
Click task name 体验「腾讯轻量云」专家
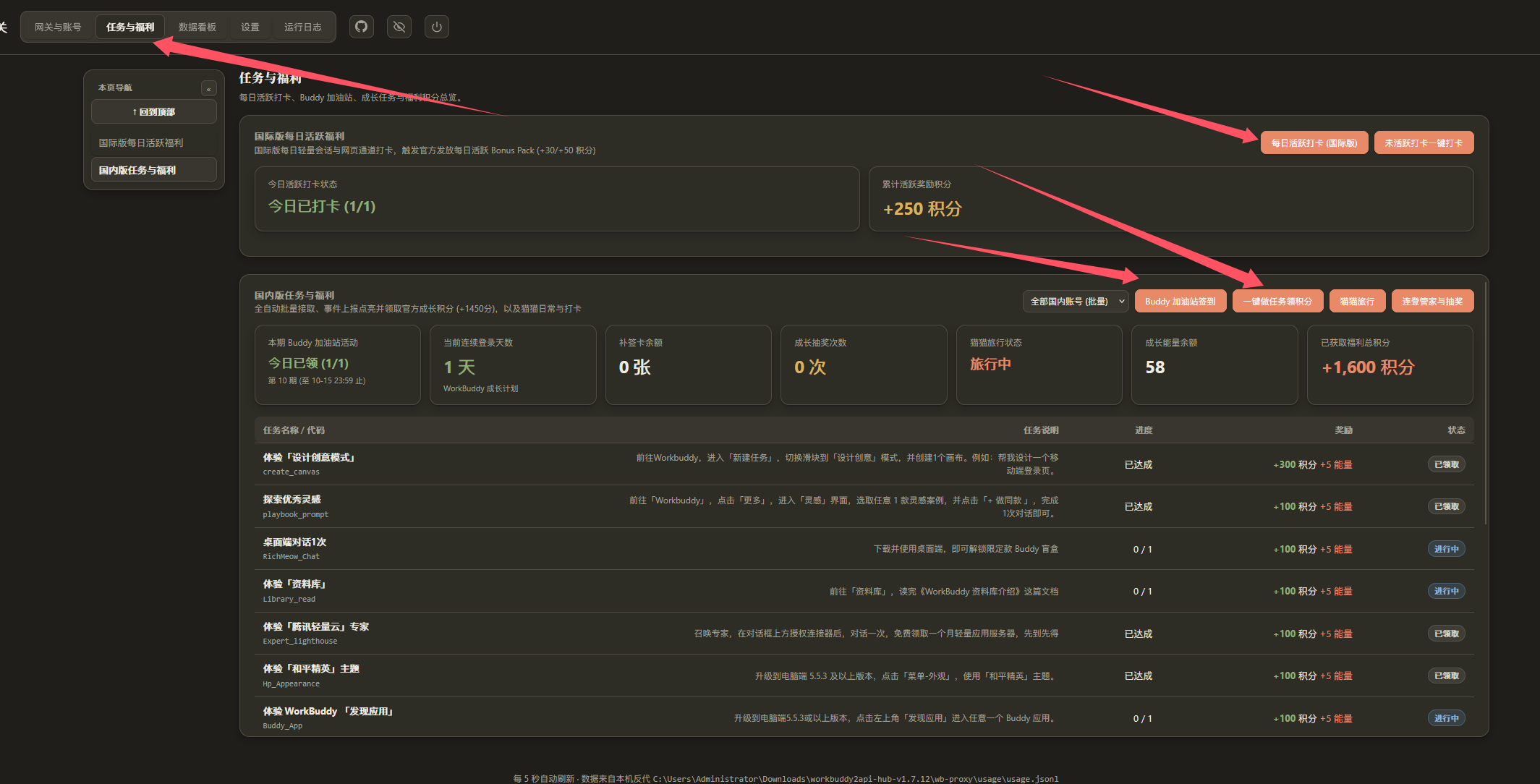point(316,627)
